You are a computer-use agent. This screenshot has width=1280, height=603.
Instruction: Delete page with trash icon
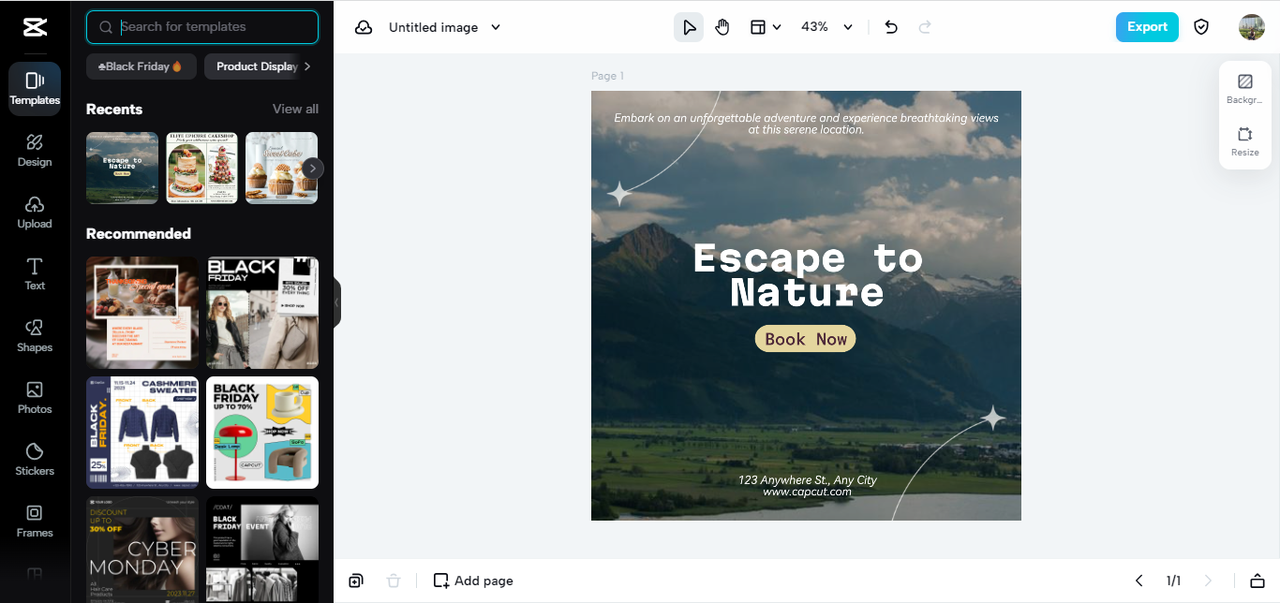coord(394,581)
